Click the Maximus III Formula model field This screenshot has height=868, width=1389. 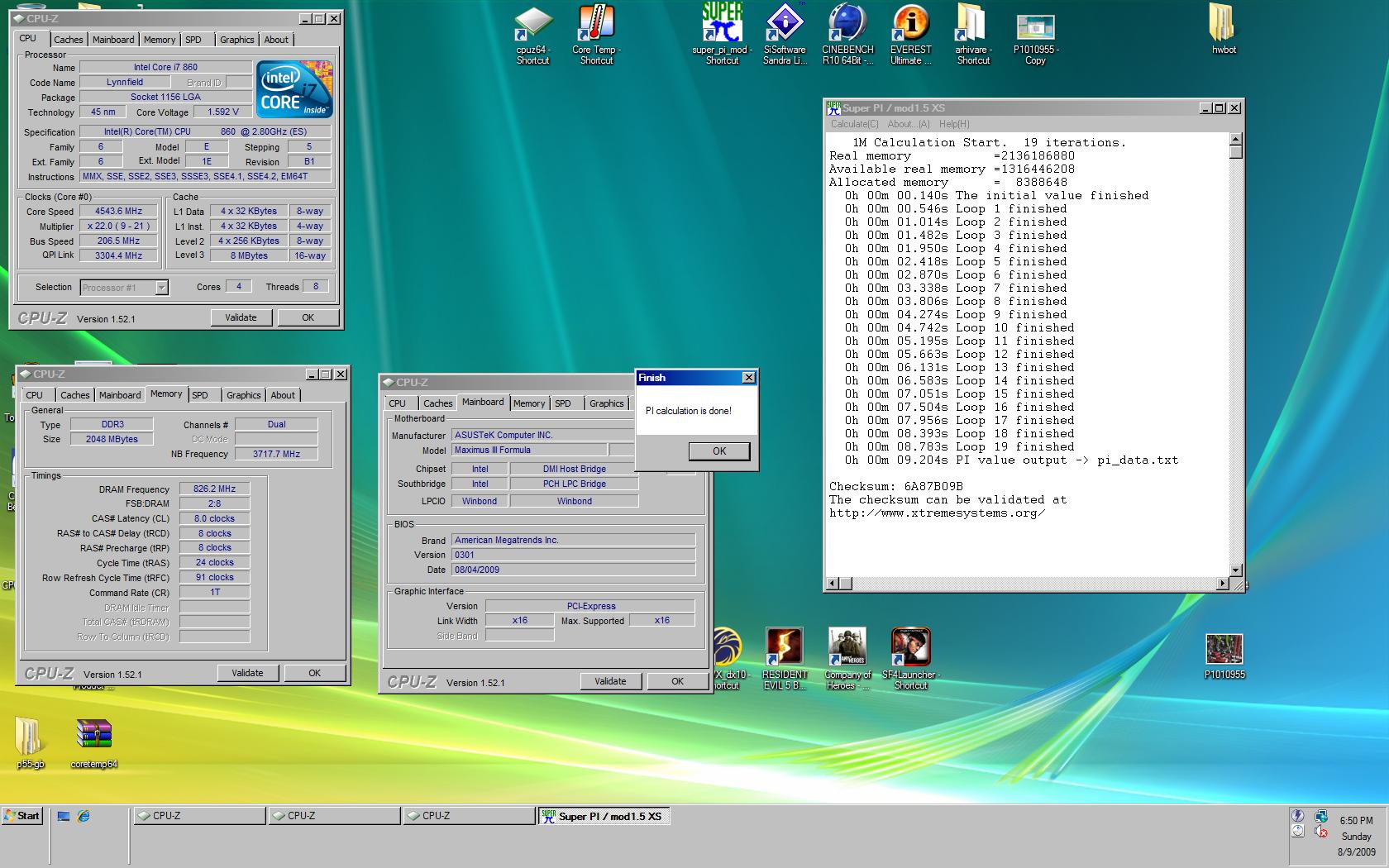[530, 451]
